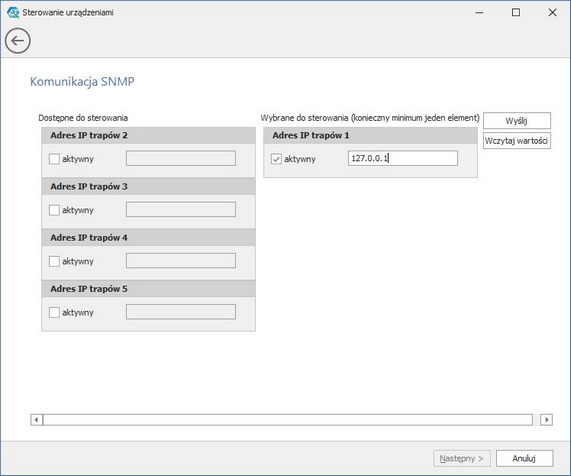The height and width of the screenshot is (476, 571).
Task: Enable aktywny for Adres IP trapów 2
Action: click(x=54, y=159)
